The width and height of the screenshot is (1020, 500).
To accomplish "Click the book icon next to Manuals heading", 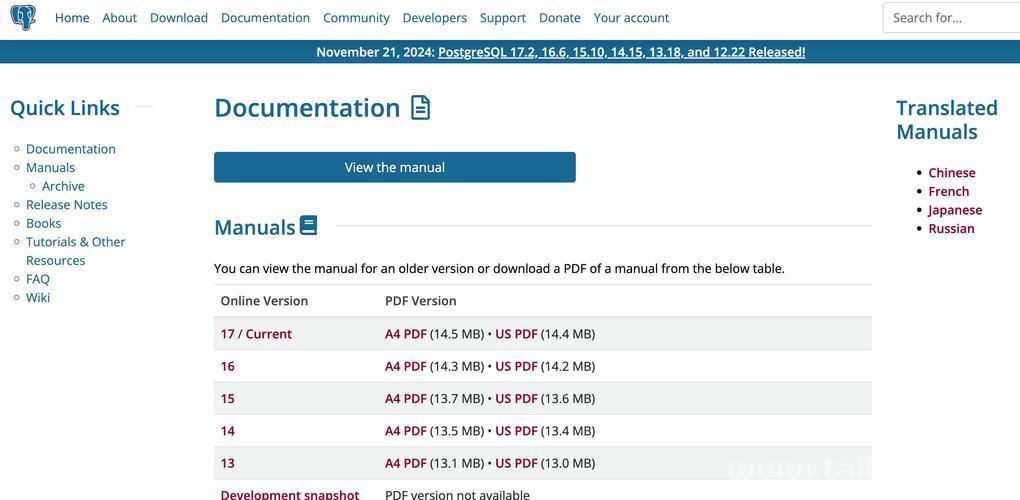I will (308, 226).
